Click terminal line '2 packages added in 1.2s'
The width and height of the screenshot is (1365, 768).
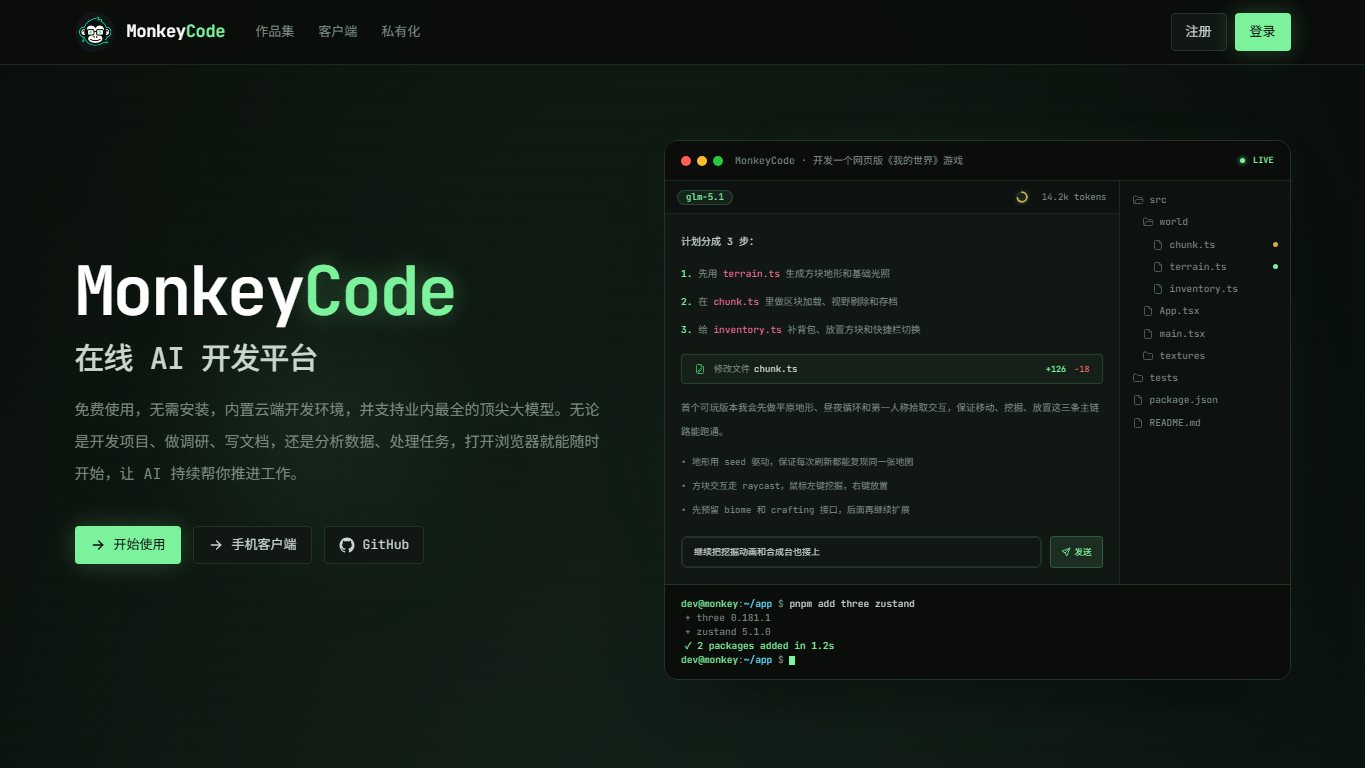pyautogui.click(x=759, y=646)
